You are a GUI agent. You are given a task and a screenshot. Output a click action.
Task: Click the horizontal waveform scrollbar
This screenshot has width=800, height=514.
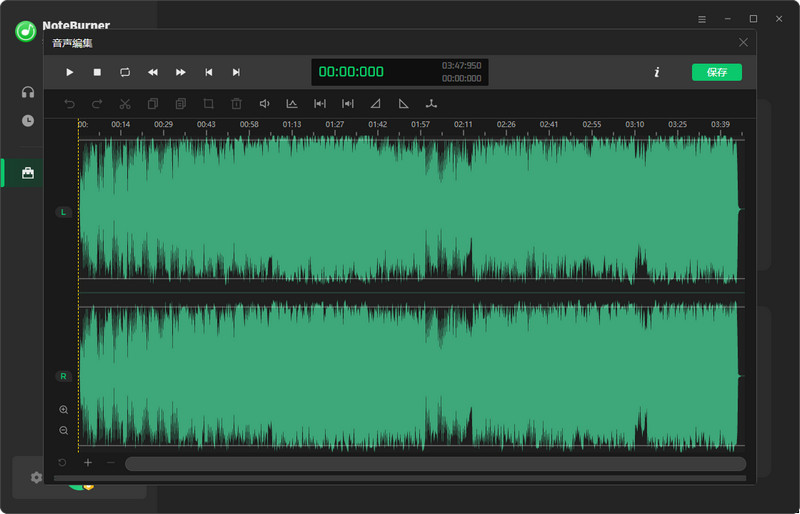[435, 463]
